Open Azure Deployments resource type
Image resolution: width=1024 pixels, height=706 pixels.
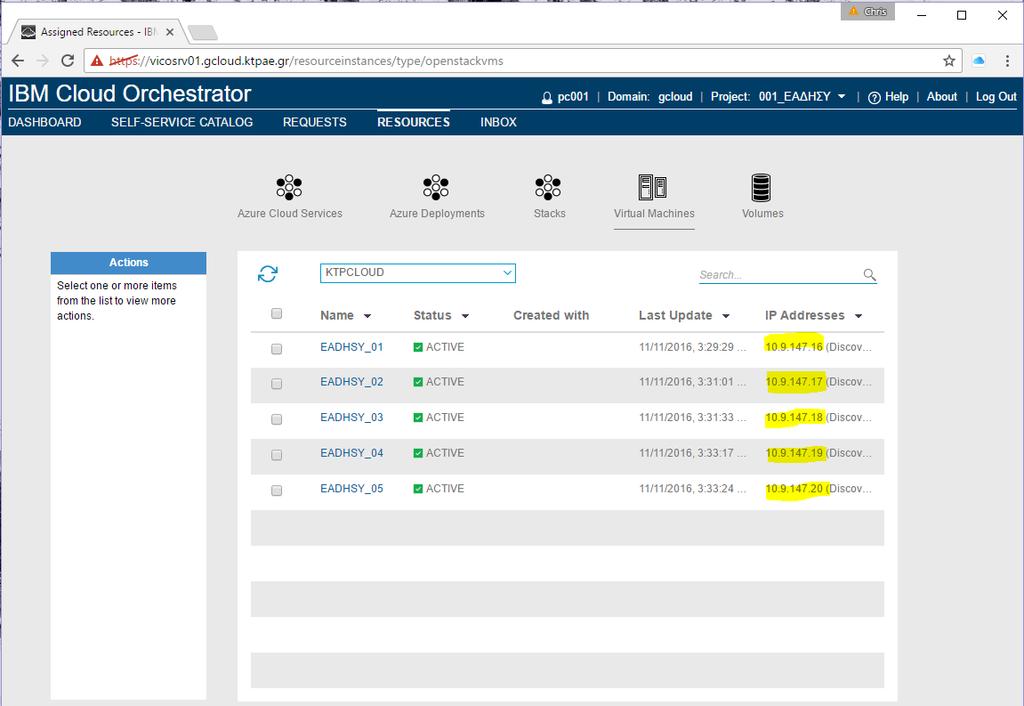pos(436,196)
